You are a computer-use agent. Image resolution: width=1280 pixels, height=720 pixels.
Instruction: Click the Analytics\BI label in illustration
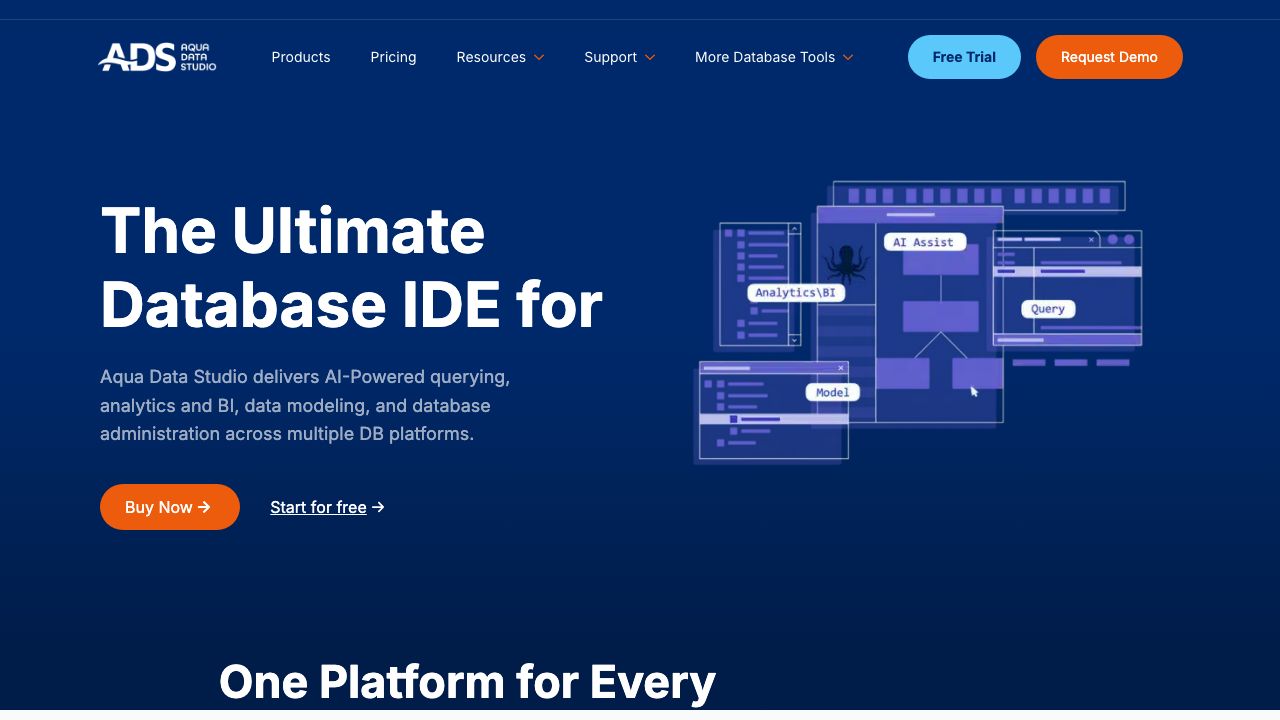point(796,293)
